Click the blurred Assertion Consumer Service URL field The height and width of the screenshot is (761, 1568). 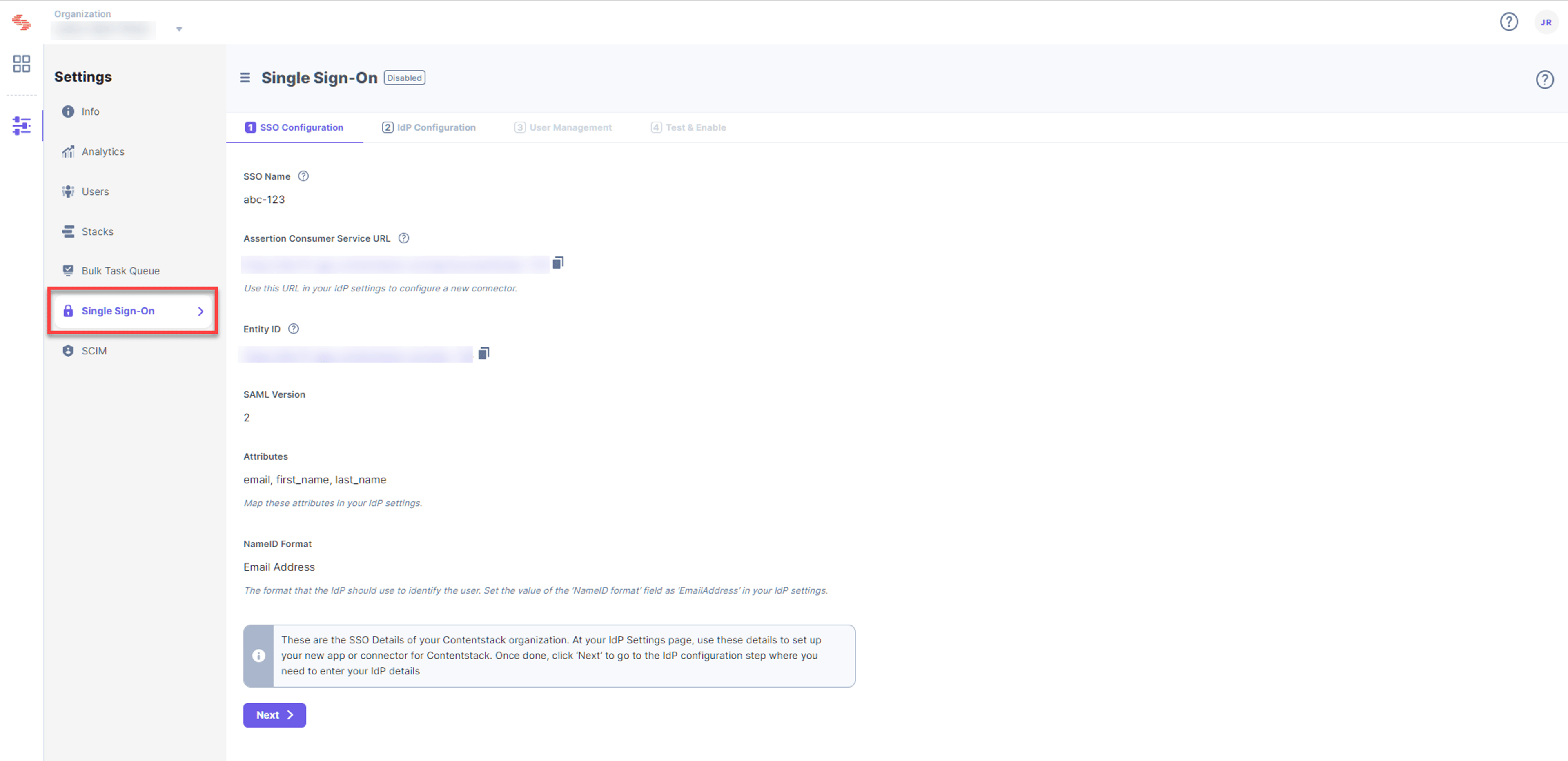(x=394, y=264)
